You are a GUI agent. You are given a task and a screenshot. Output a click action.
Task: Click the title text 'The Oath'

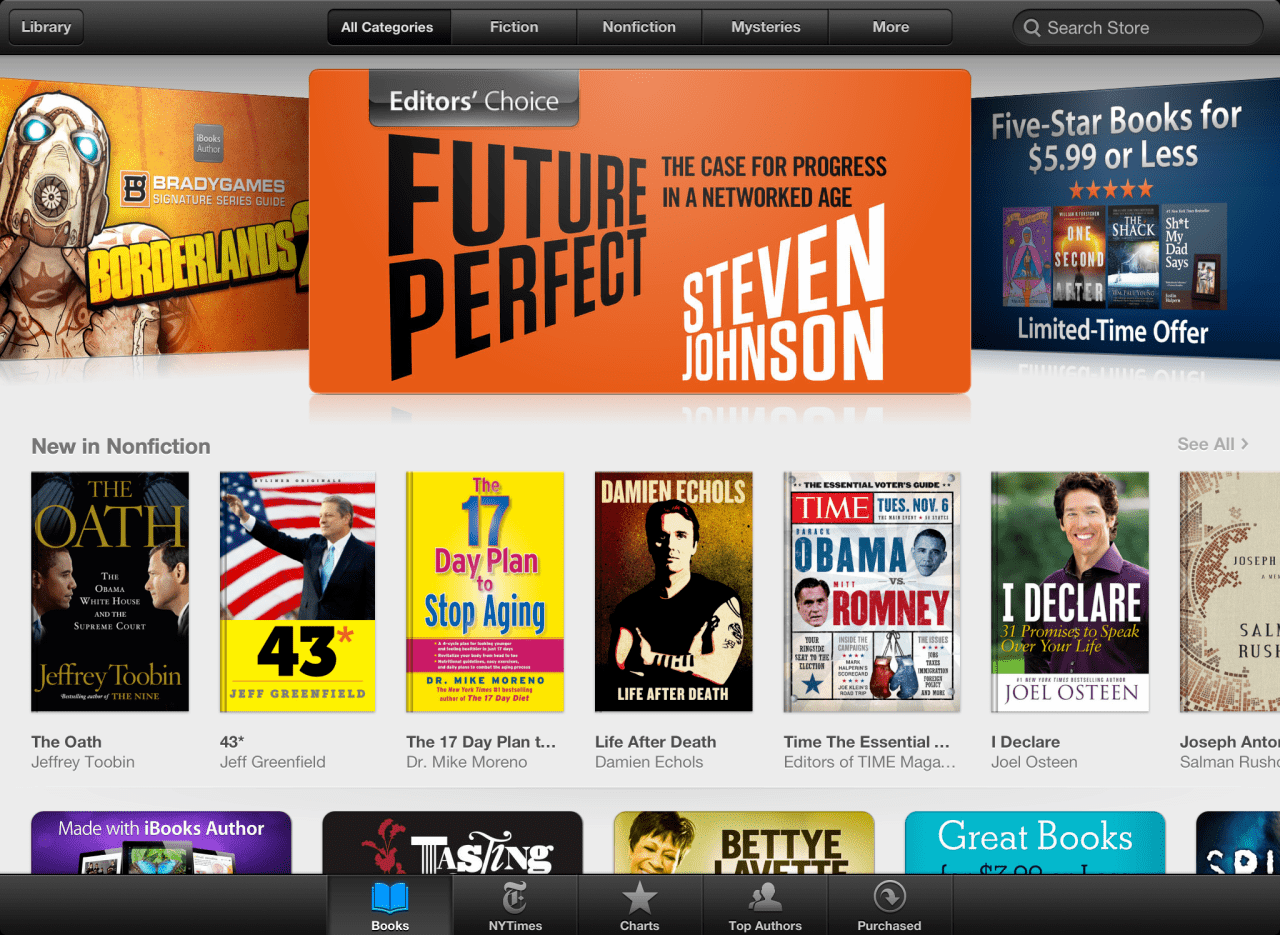point(66,742)
